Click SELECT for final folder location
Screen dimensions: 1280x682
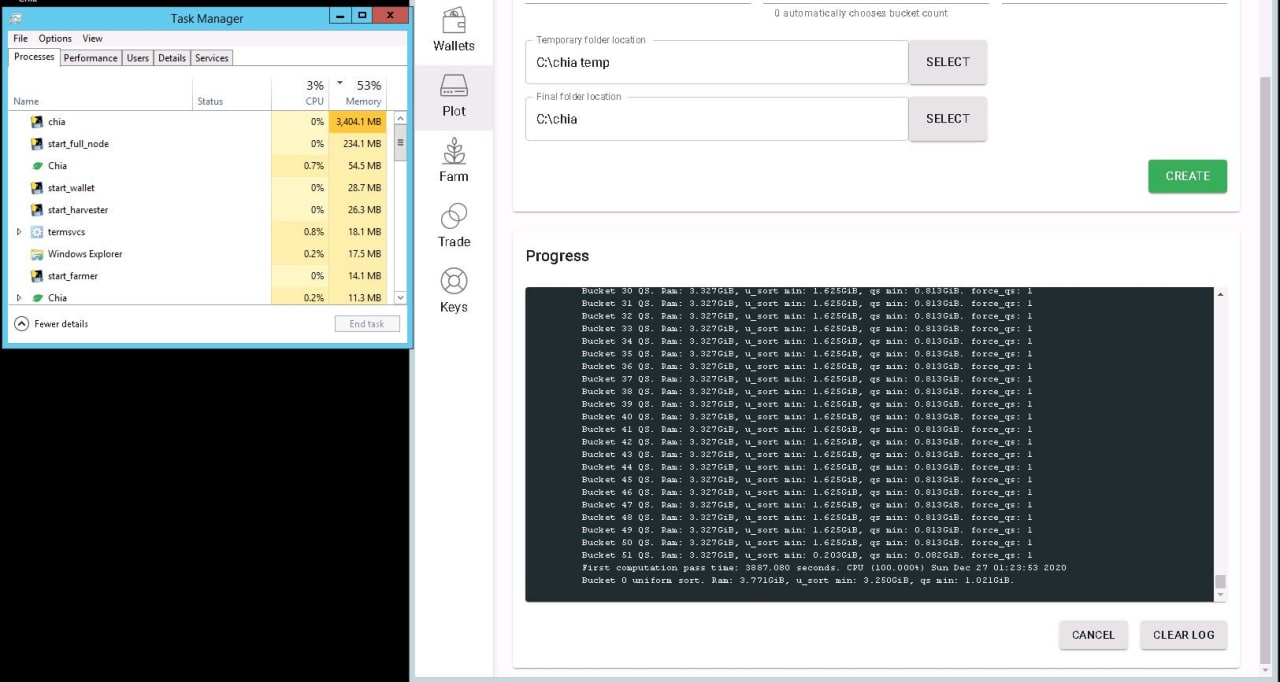point(948,119)
